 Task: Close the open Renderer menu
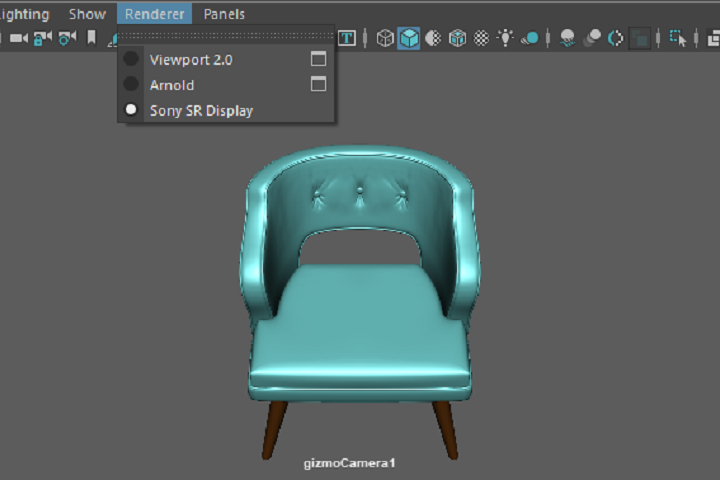(x=154, y=14)
